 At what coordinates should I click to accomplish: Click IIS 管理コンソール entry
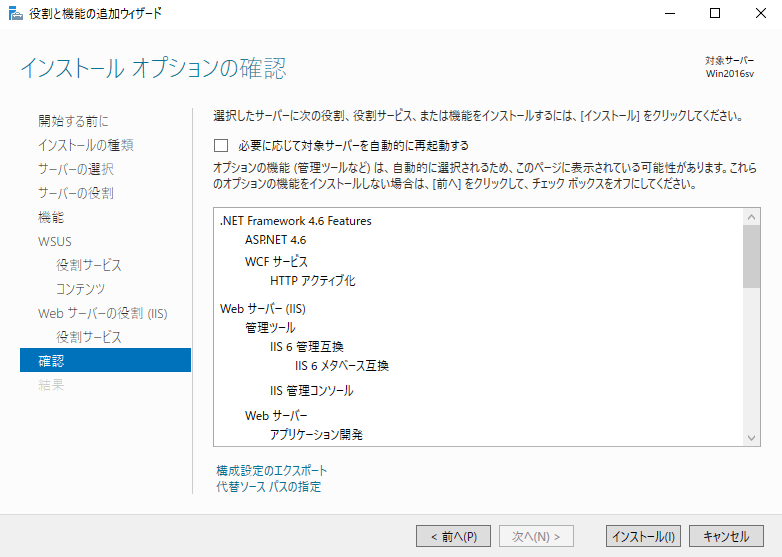312,390
